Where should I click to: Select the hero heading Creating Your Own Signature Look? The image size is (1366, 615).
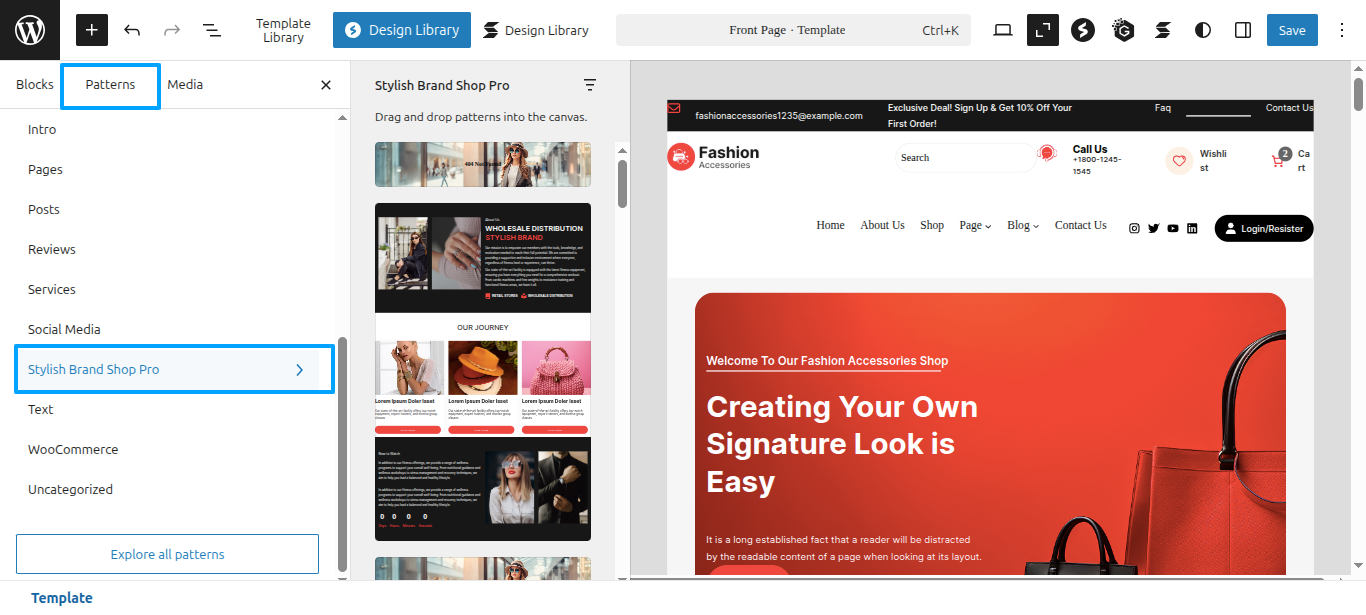coord(842,444)
